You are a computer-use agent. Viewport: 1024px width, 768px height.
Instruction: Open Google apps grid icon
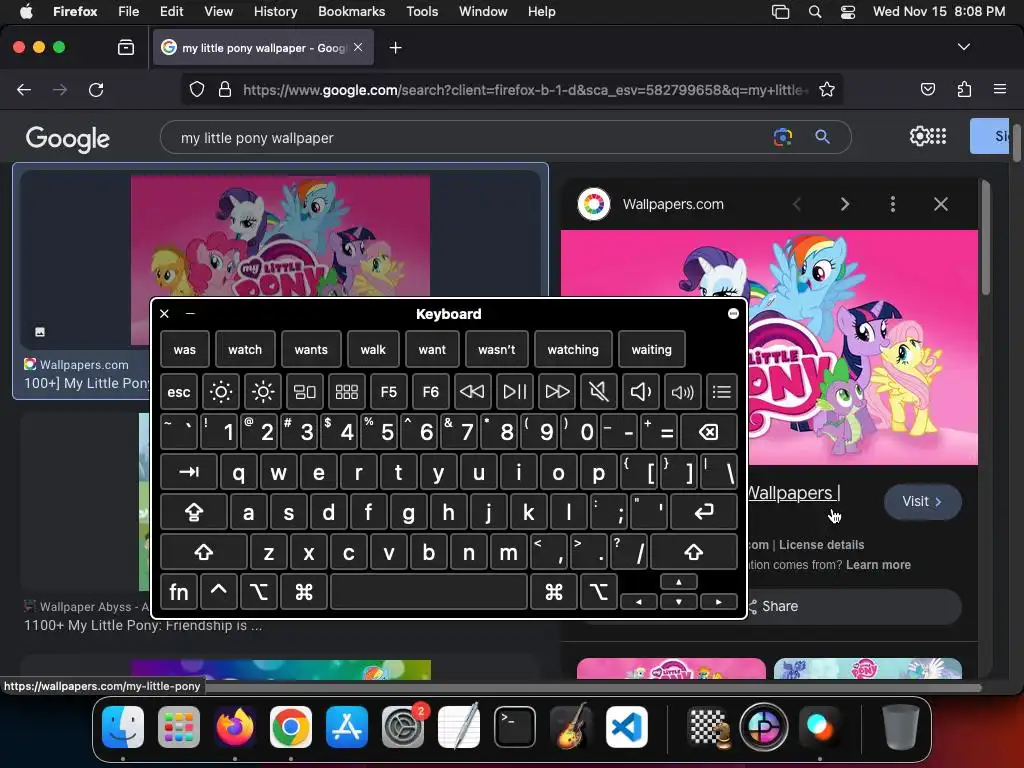pos(938,136)
